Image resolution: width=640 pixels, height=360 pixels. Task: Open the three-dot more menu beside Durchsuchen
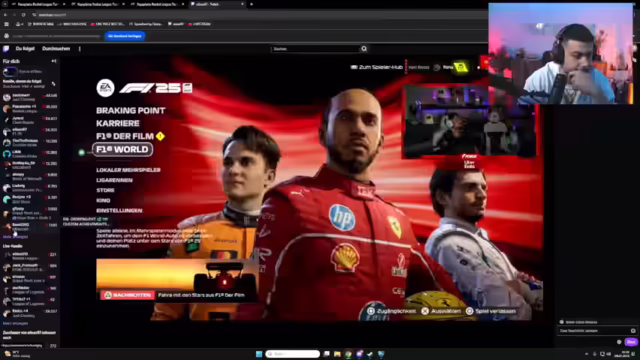[x=80, y=49]
